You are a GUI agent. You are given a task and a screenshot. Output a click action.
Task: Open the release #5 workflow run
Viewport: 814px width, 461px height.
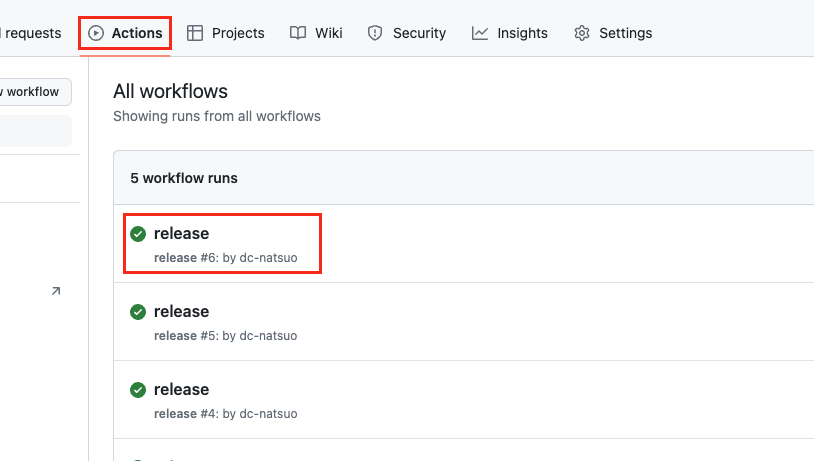tap(181, 311)
